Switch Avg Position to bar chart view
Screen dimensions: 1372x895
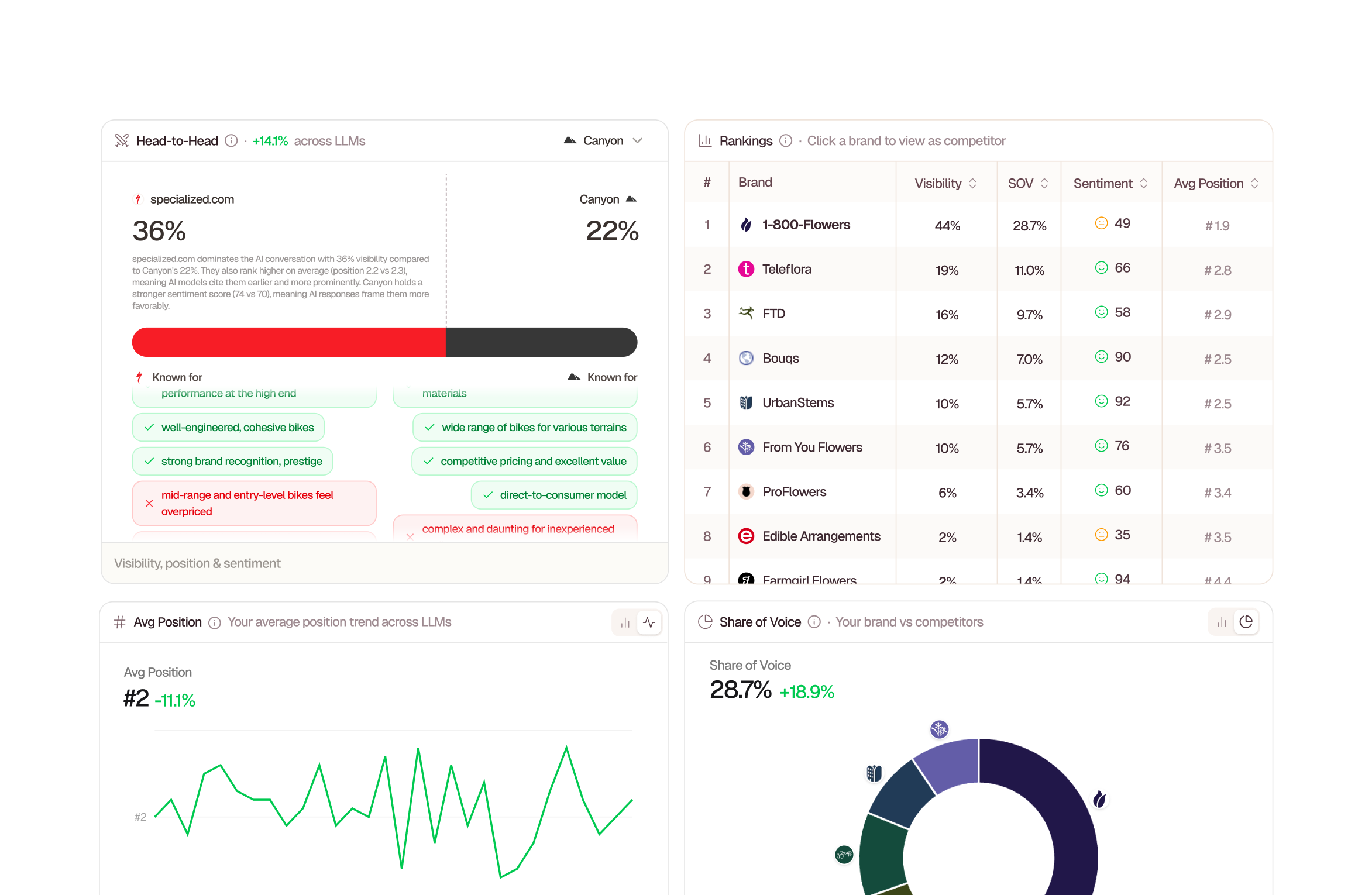(x=625, y=622)
